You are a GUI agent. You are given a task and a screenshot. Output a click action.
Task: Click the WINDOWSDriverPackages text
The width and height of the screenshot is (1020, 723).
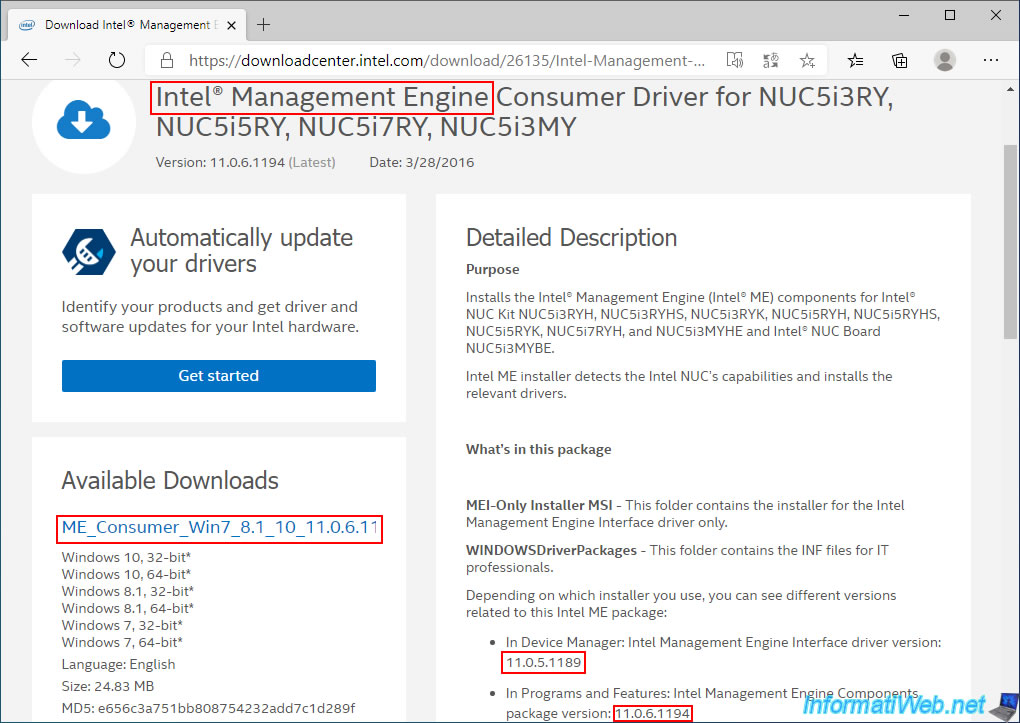(x=551, y=550)
